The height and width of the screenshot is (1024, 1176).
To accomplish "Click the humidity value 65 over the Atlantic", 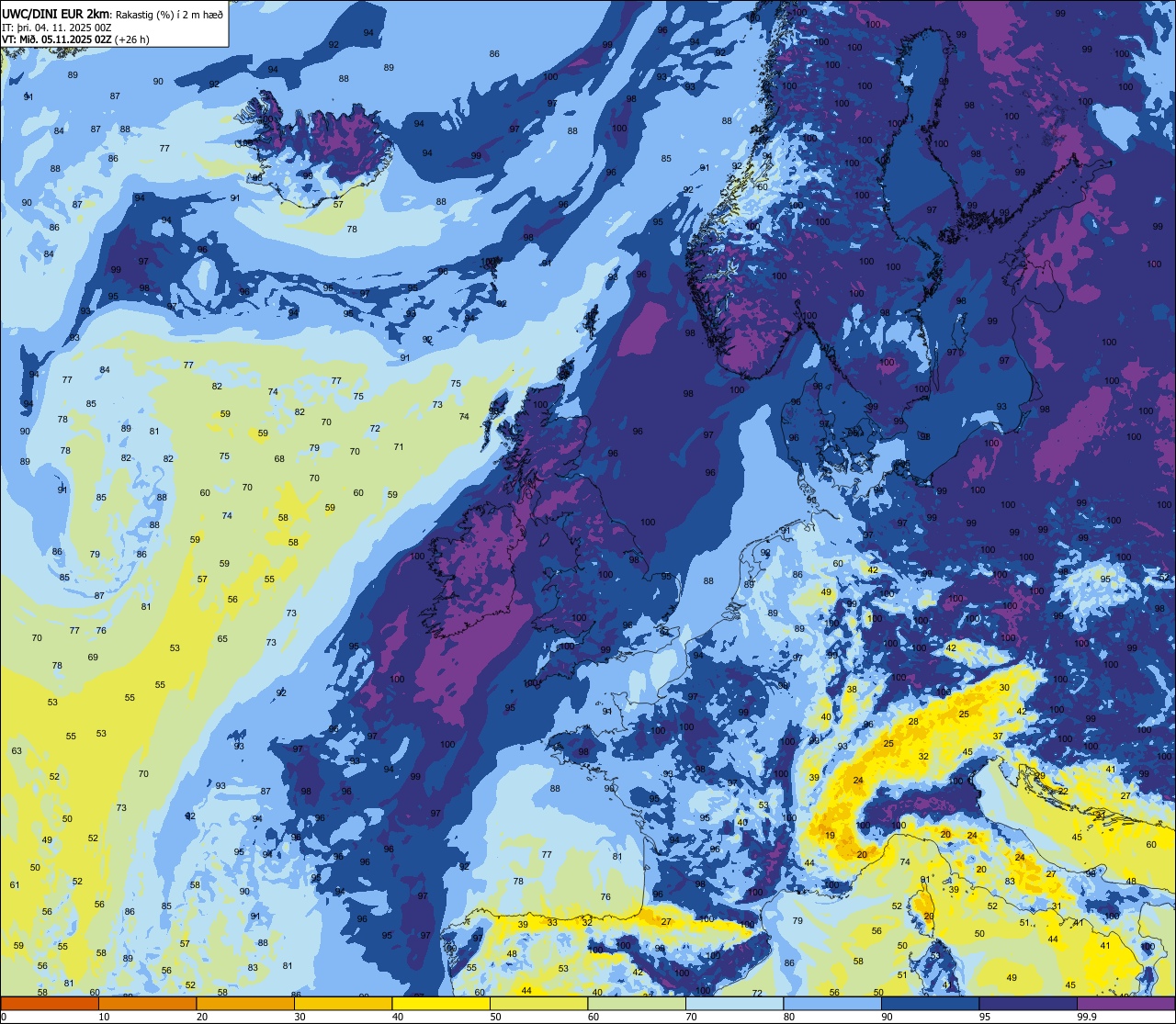I will tap(222, 638).
